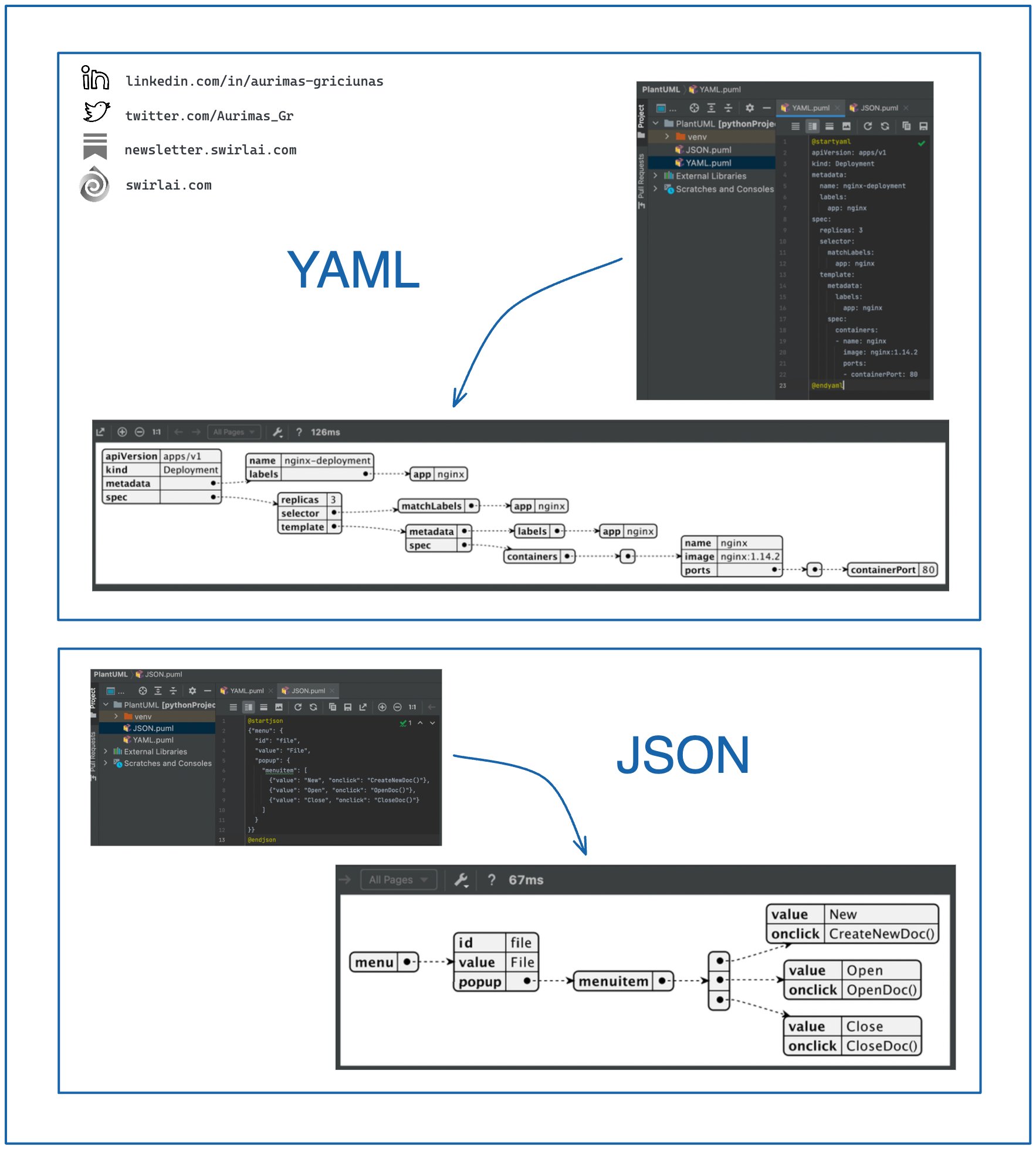Reload diagram in JSON.puml editor toolbar

tap(298, 707)
